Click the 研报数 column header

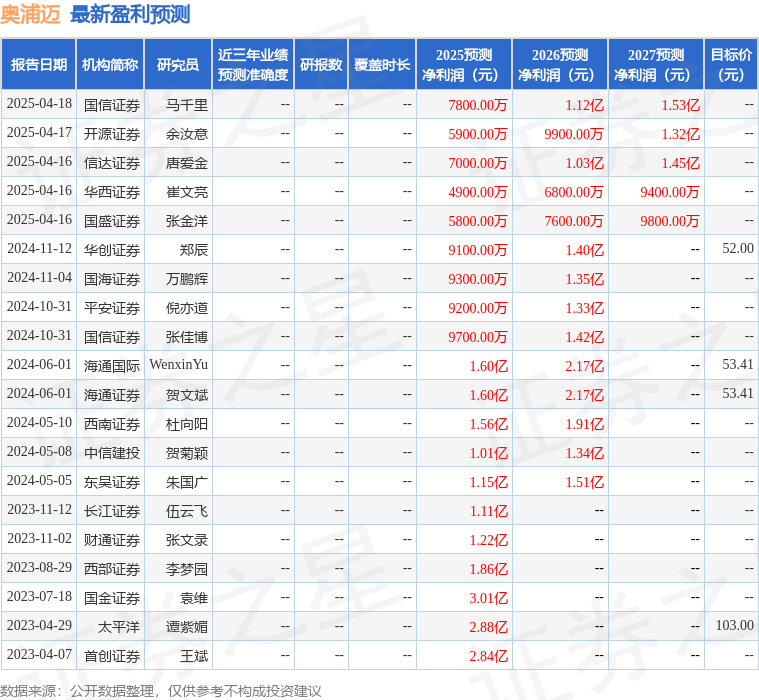tap(321, 64)
